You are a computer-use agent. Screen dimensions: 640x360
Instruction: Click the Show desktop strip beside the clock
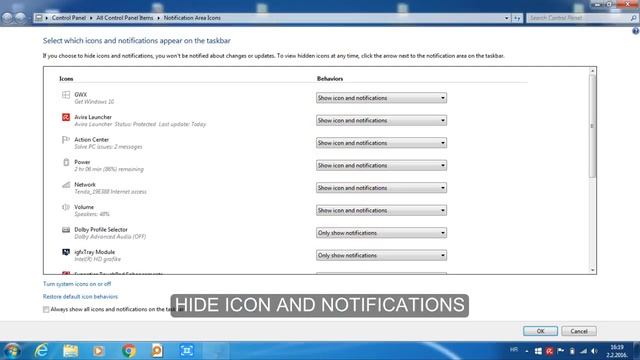(636, 351)
